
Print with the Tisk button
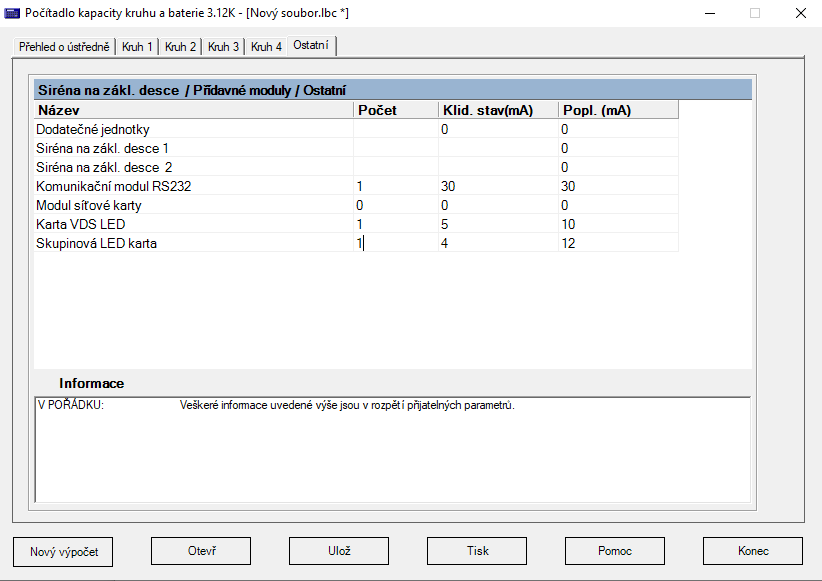(477, 551)
